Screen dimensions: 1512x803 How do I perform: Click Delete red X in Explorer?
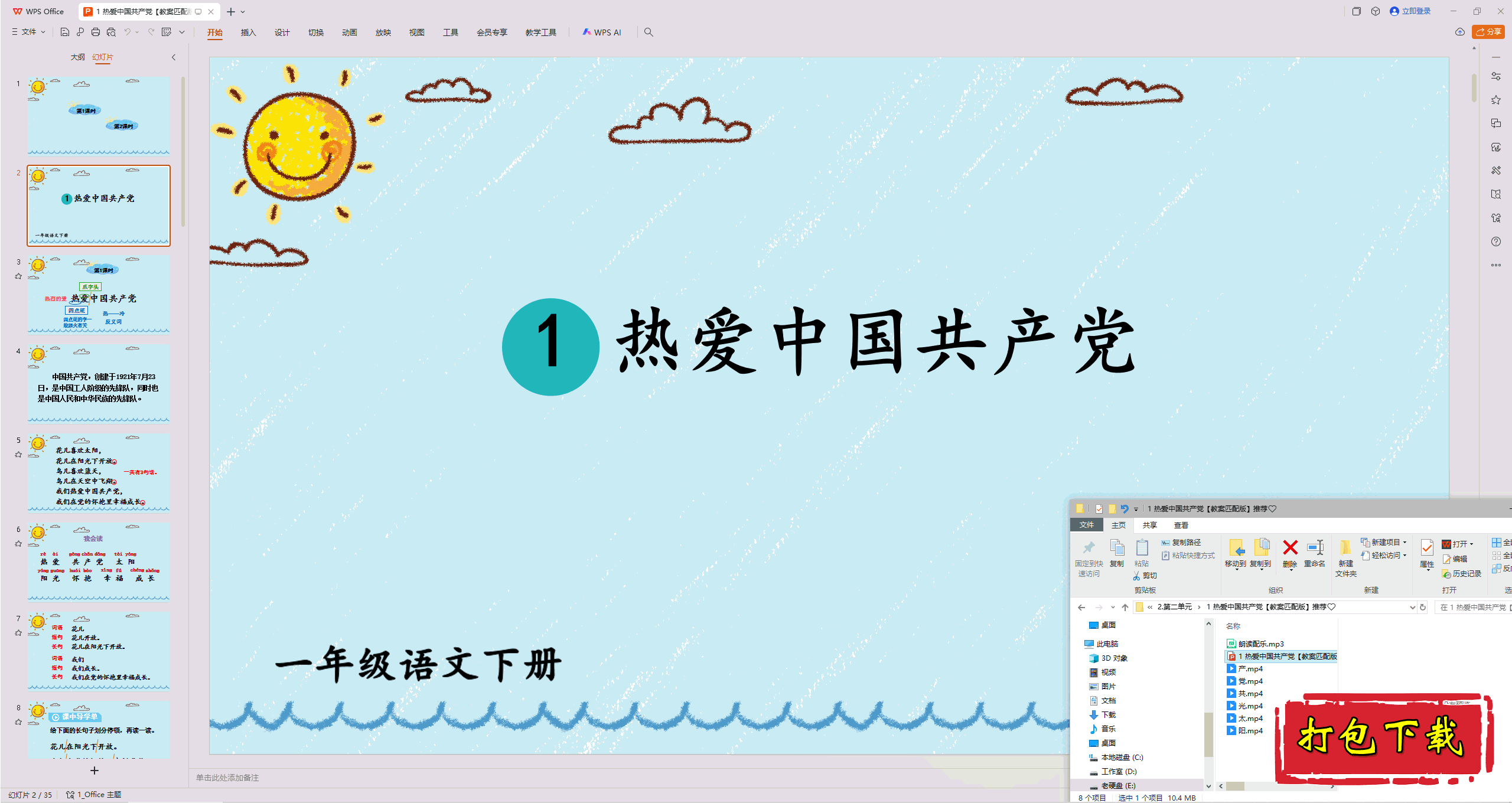click(1290, 554)
